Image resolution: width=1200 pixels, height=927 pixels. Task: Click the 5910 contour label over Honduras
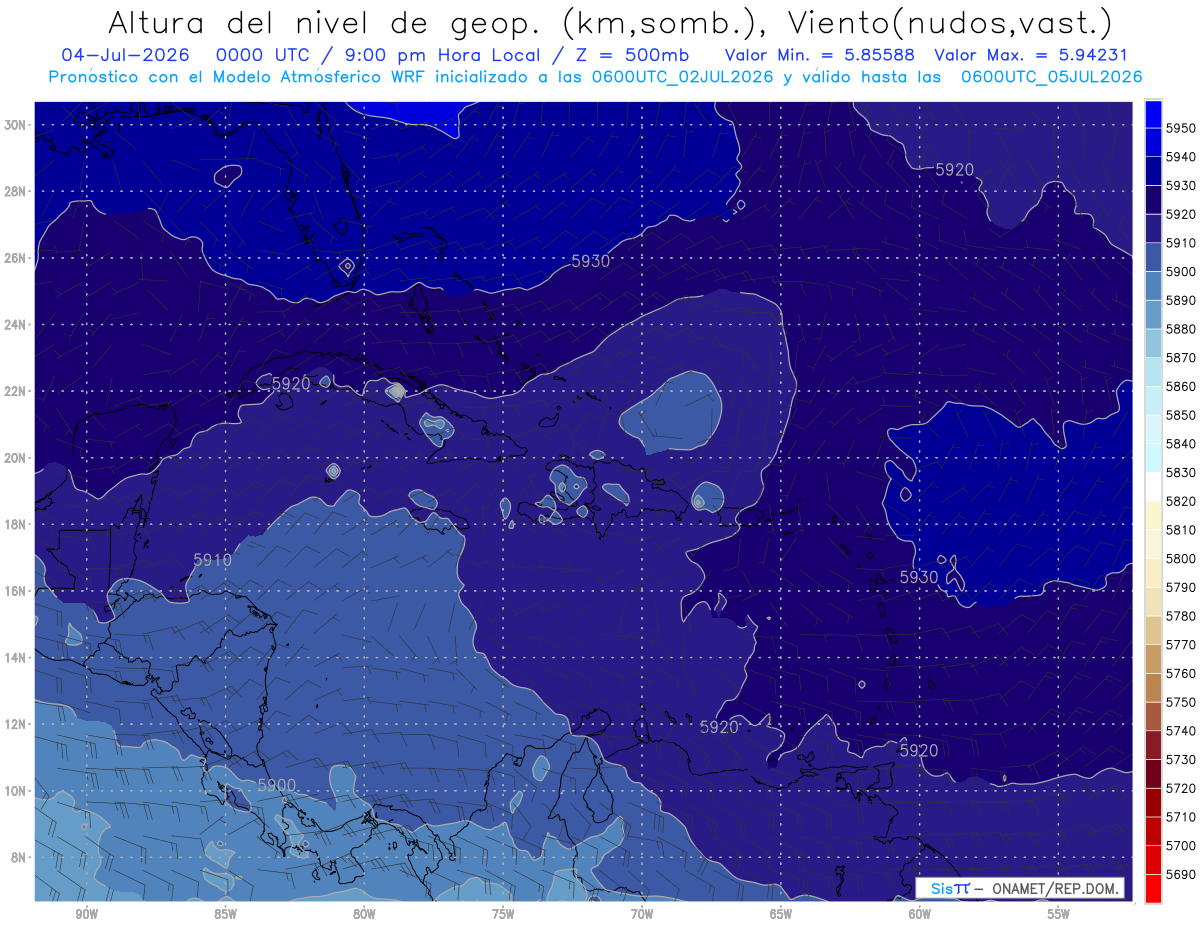coord(212,560)
